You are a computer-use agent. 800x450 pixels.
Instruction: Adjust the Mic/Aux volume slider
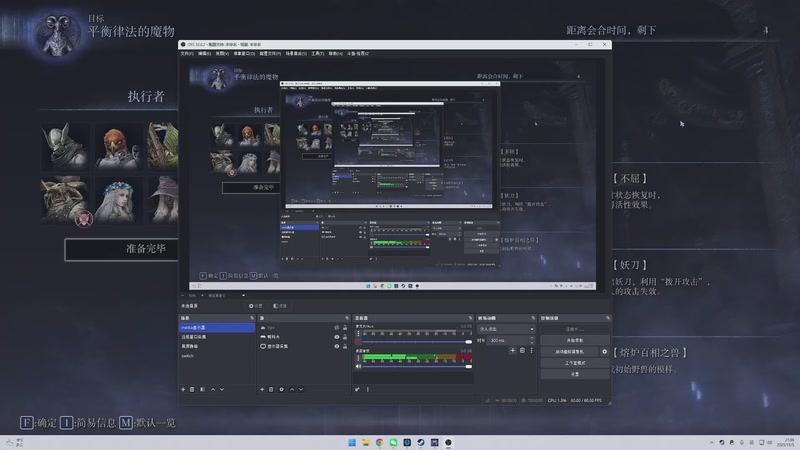[x=417, y=342]
